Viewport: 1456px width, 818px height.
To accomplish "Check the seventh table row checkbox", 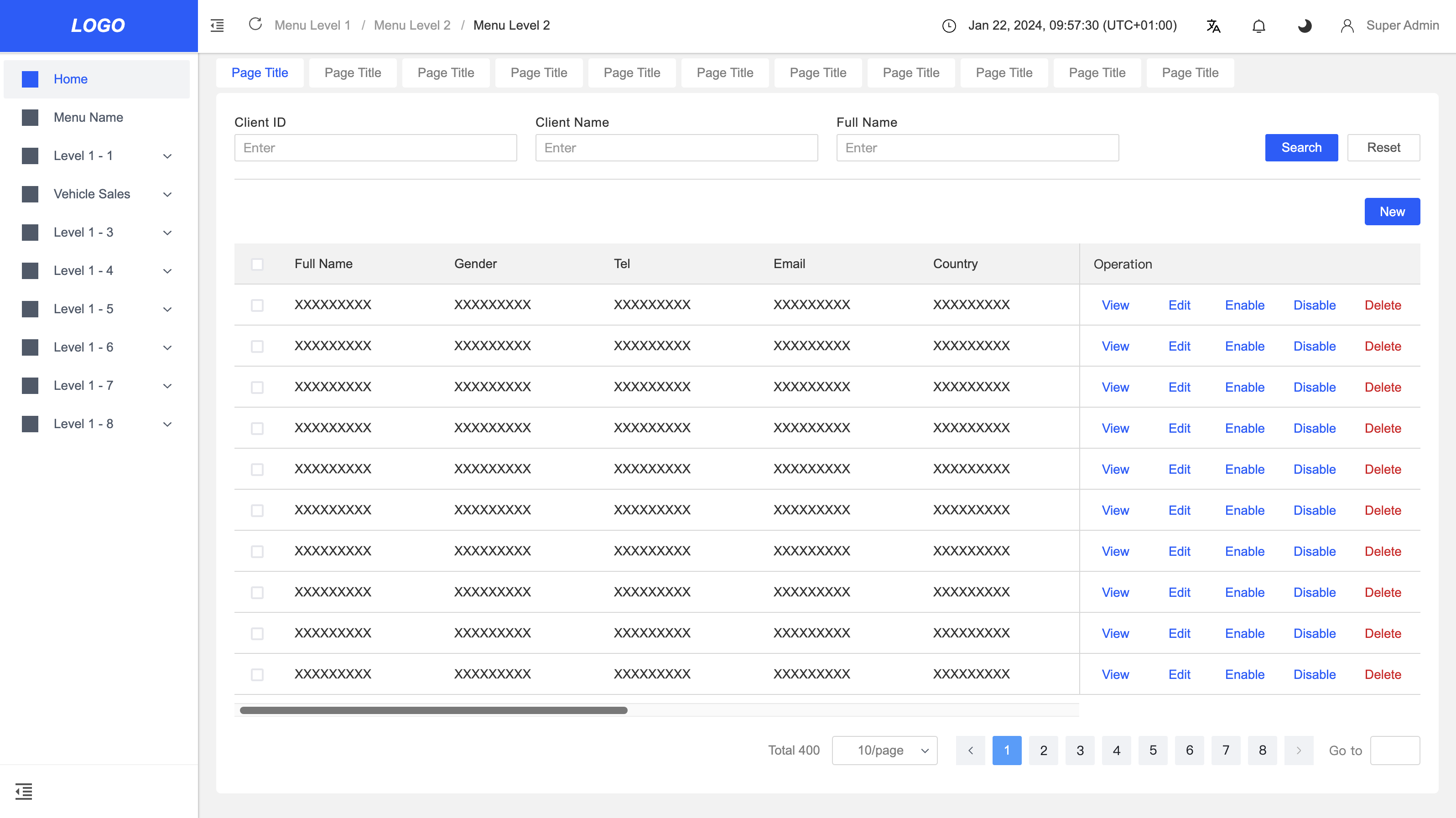I will click(257, 551).
